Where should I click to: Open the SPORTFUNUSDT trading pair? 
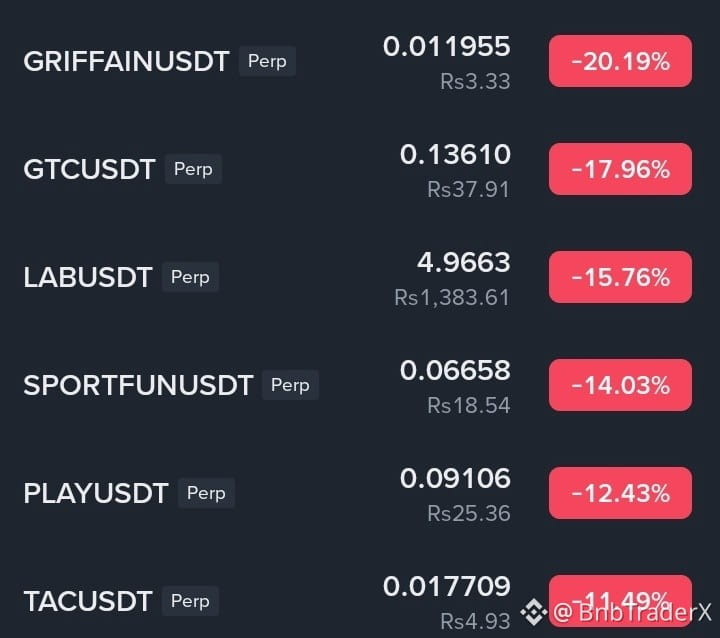coord(138,385)
